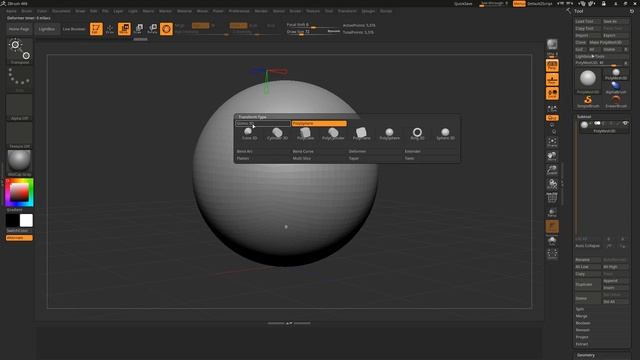Image resolution: width=640 pixels, height=360 pixels.
Task: Click Export in Tool panel
Action: click(x=615, y=36)
